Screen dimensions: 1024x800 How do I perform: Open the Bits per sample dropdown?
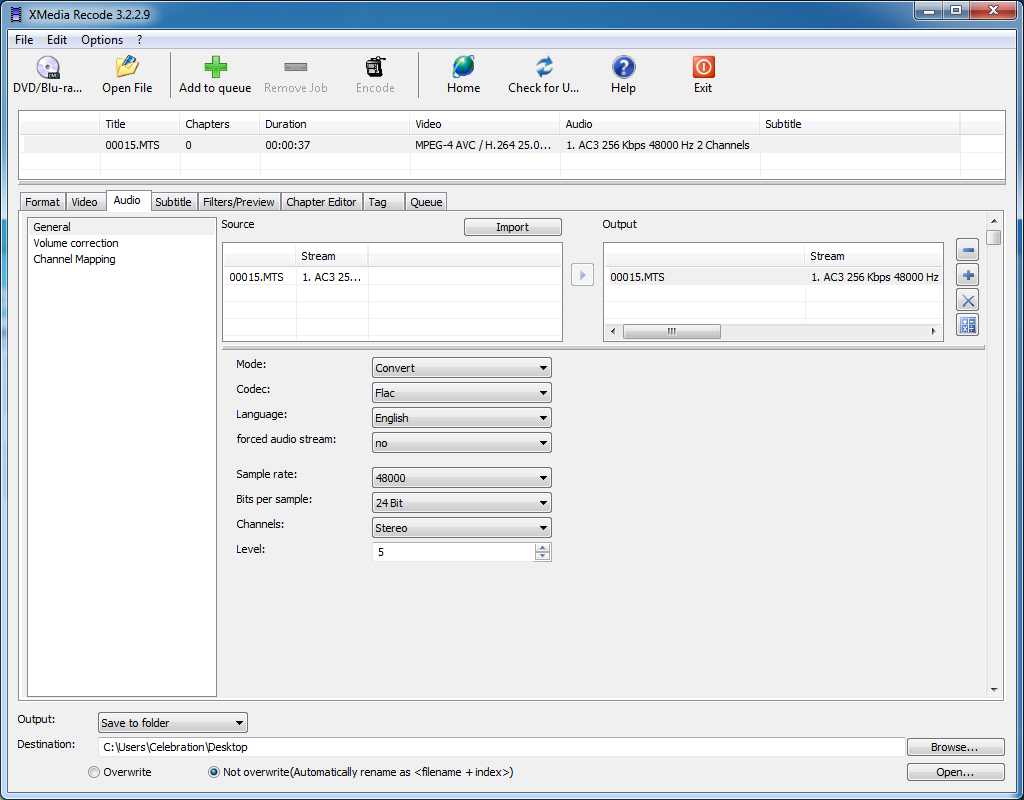tap(461, 503)
